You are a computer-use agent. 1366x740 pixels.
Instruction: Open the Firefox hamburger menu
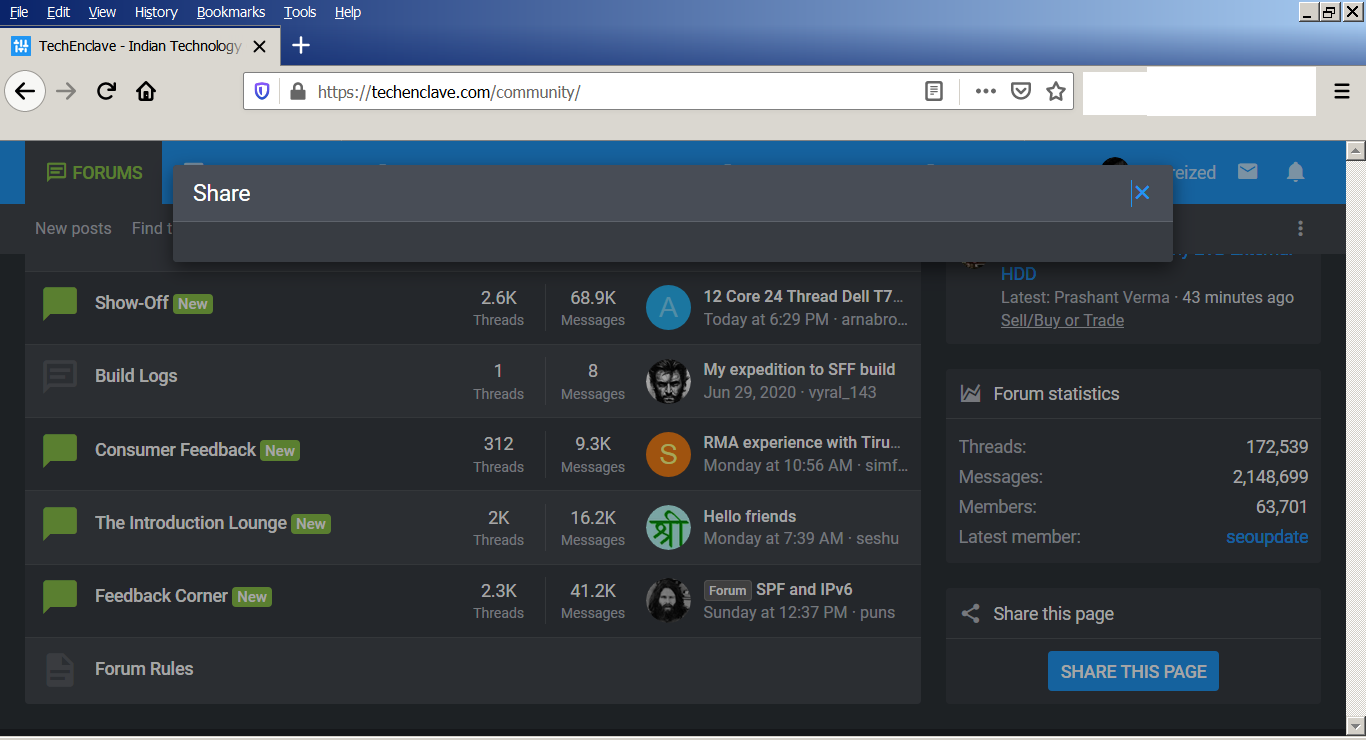pos(1342,92)
